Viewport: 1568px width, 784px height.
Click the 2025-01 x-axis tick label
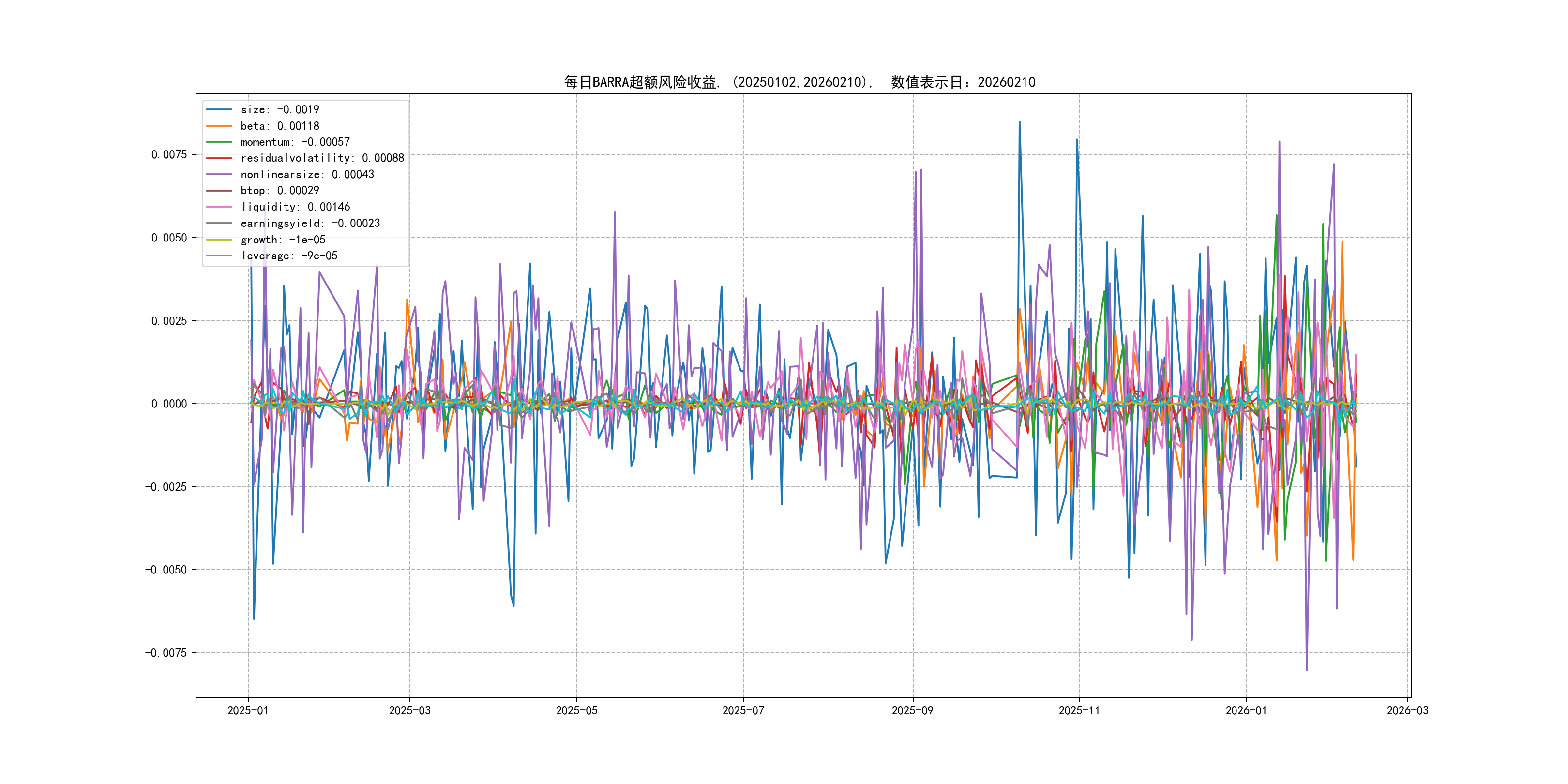pos(248,710)
